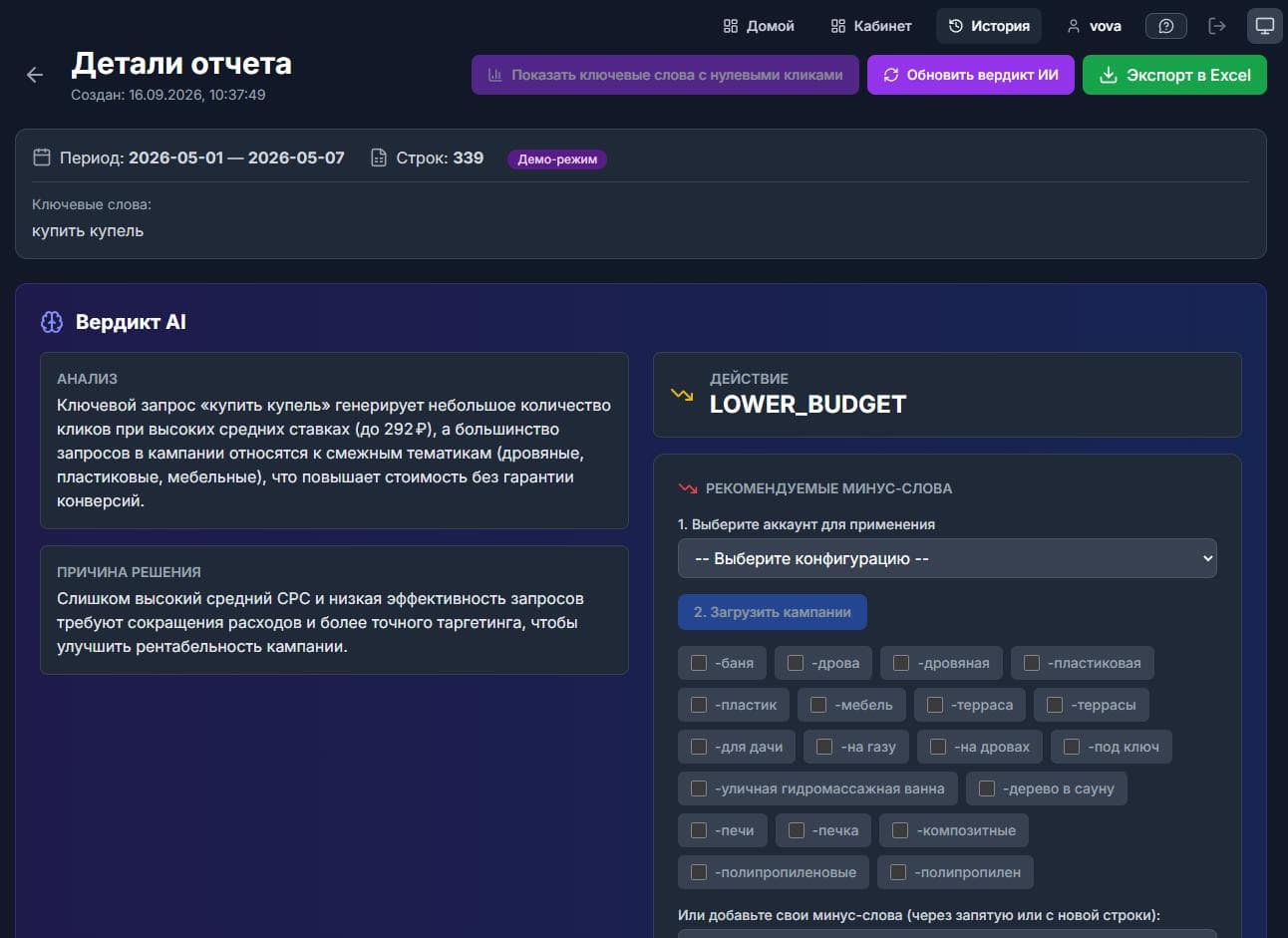Tick the -дрова checkbox
Viewport: 1288px width, 938px height.
pyautogui.click(x=796, y=663)
